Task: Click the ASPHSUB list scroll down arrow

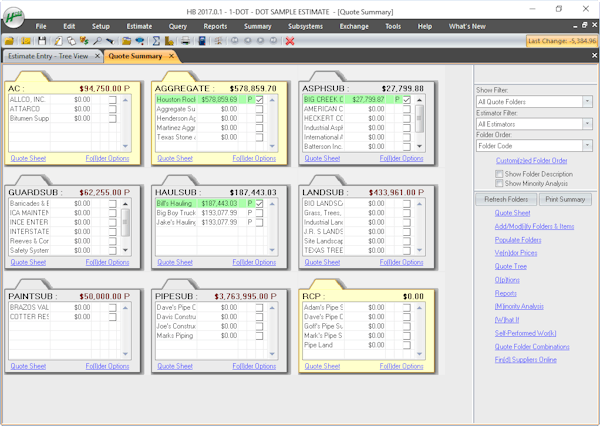Action: point(419,146)
